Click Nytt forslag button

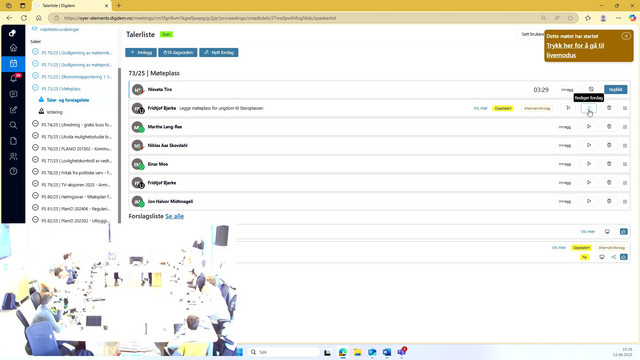tap(219, 53)
